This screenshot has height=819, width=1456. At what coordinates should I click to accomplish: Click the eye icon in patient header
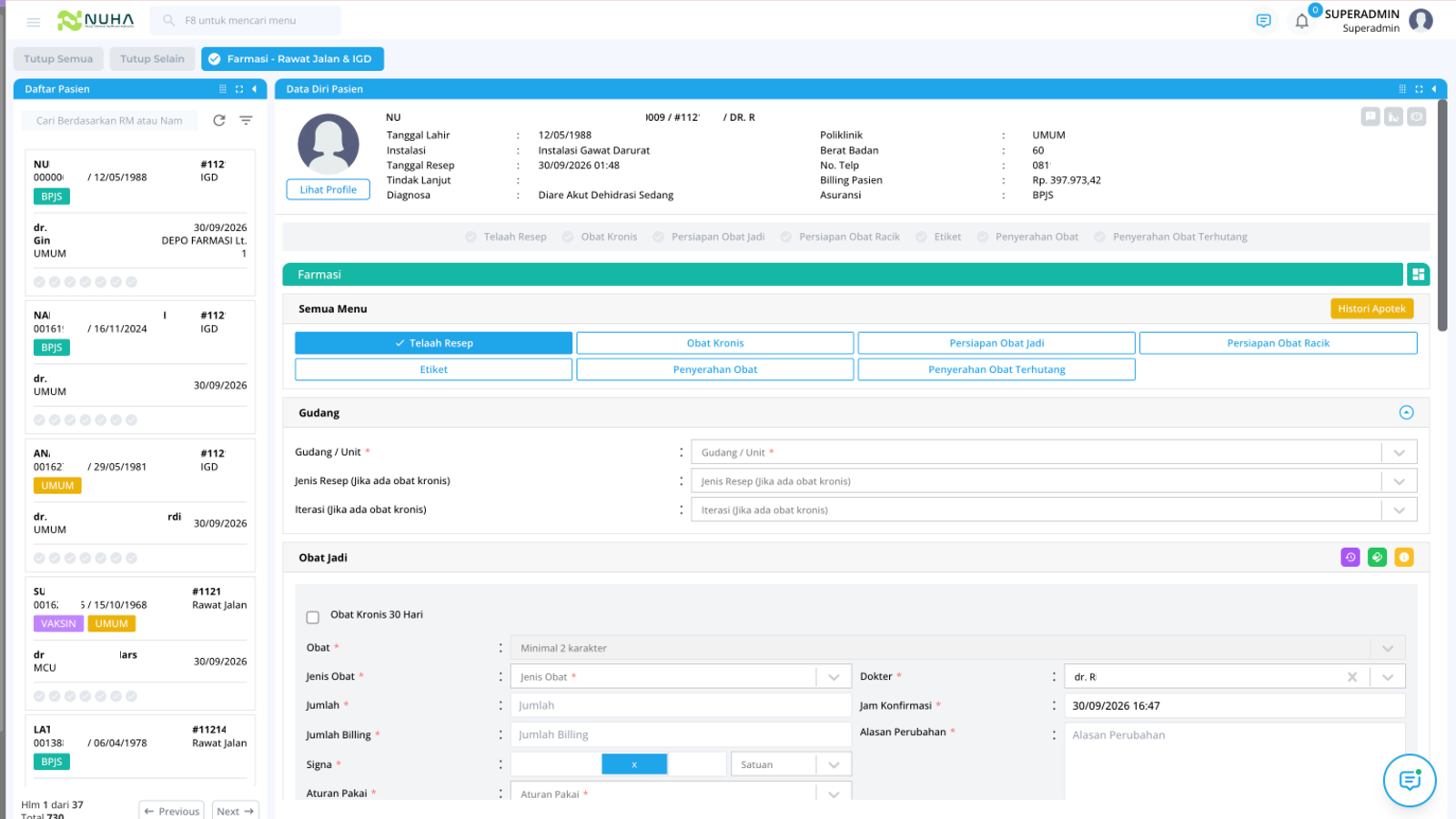pyautogui.click(x=1417, y=116)
